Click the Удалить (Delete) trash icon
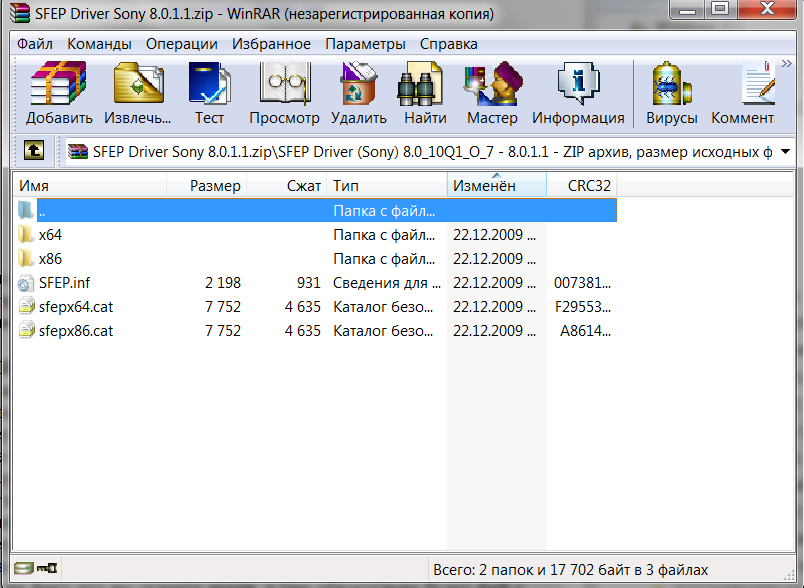This screenshot has width=804, height=588. (x=358, y=83)
